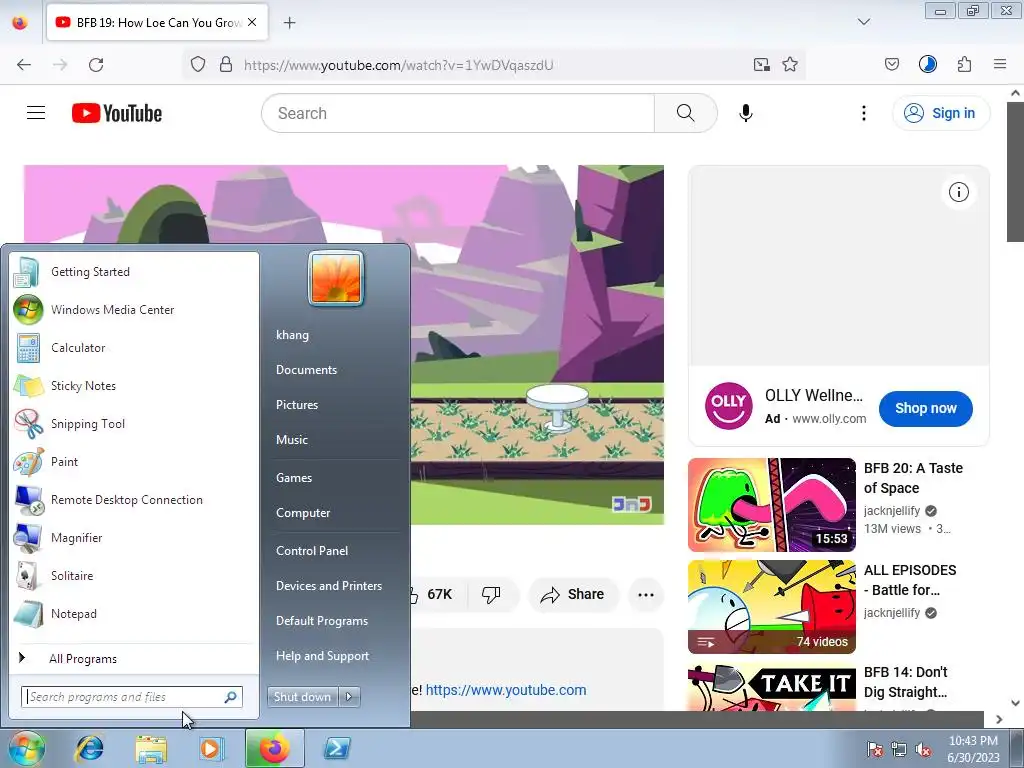
Task: Open tracking protection shield icon
Action: (198, 65)
